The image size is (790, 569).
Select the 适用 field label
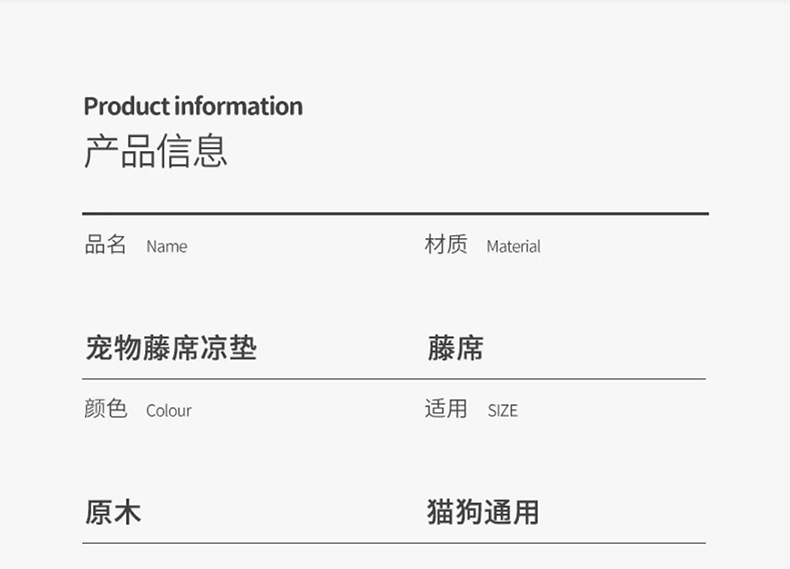[x=446, y=409]
